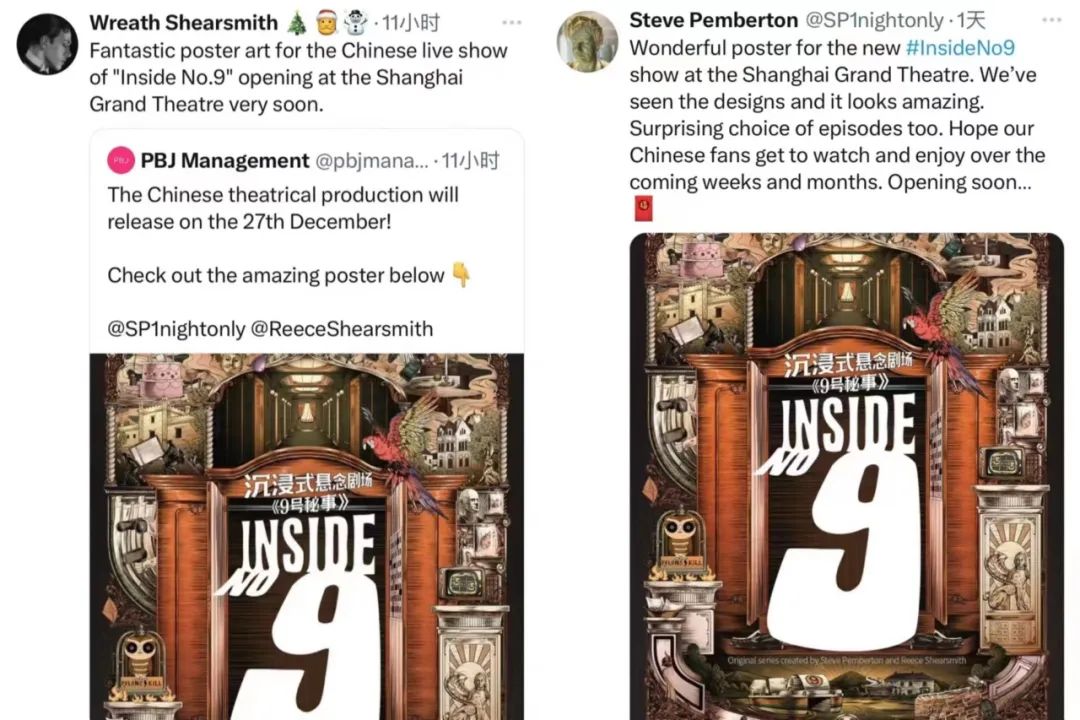Screen dimensions: 1080x720
Task: Click the PBJ Management display name
Action: click(225, 161)
